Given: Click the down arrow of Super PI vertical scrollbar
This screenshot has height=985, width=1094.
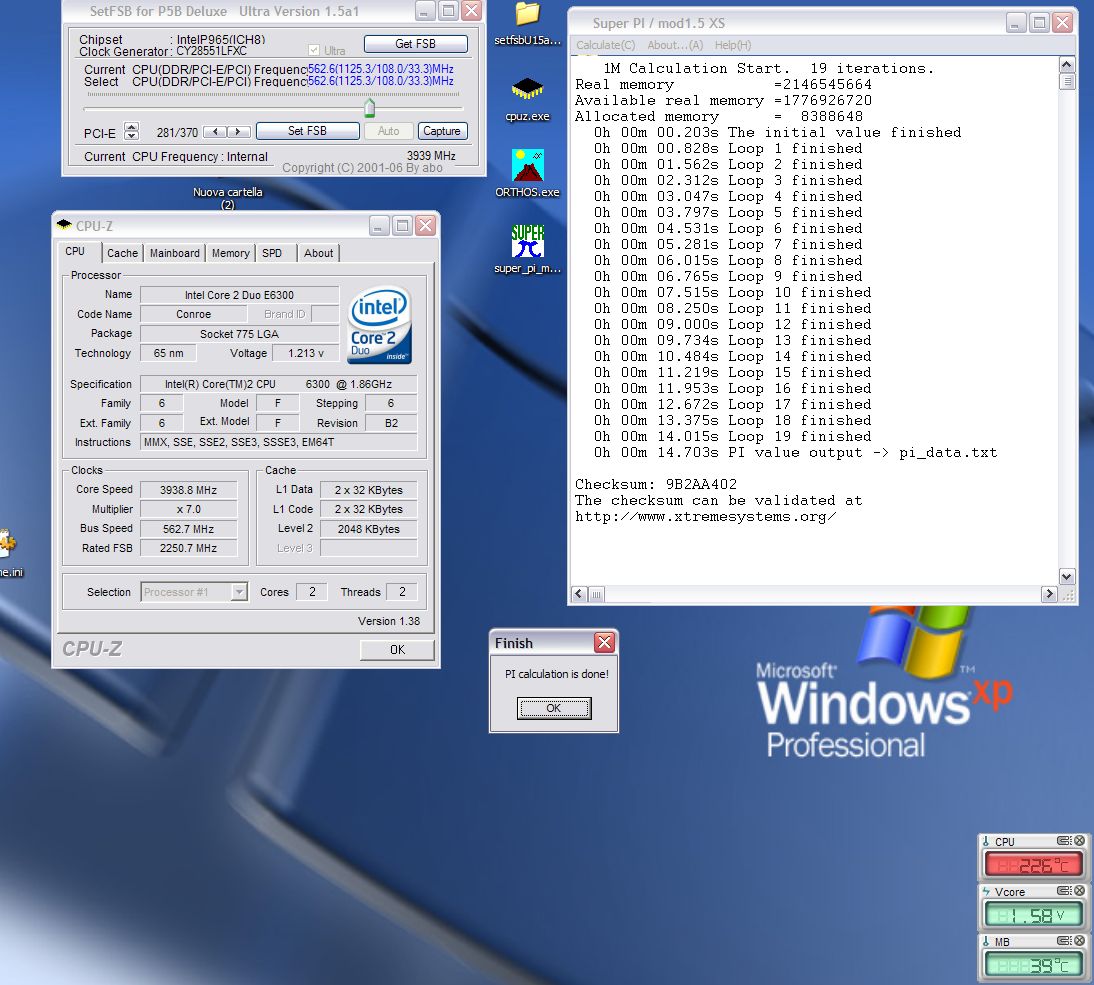Looking at the screenshot, I should click(1067, 577).
